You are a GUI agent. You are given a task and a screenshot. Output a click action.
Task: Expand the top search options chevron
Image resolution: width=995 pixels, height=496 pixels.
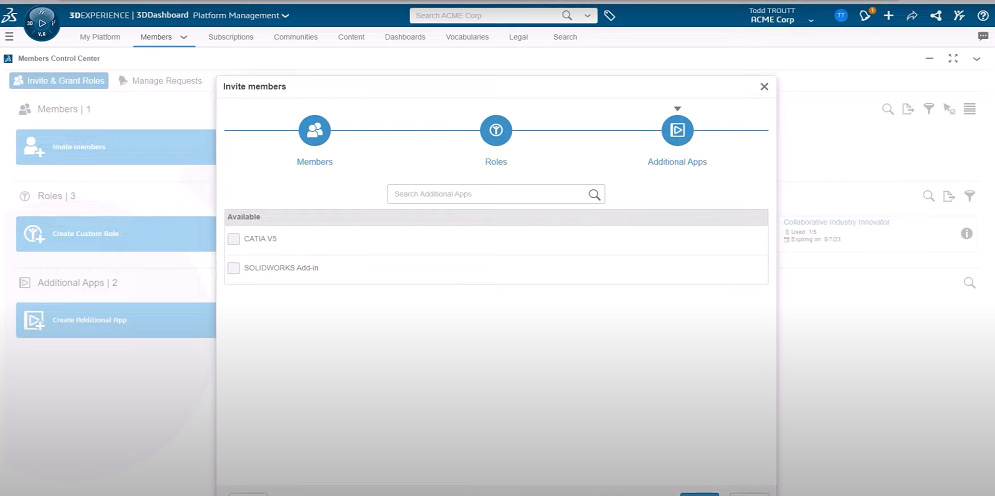click(x=588, y=15)
